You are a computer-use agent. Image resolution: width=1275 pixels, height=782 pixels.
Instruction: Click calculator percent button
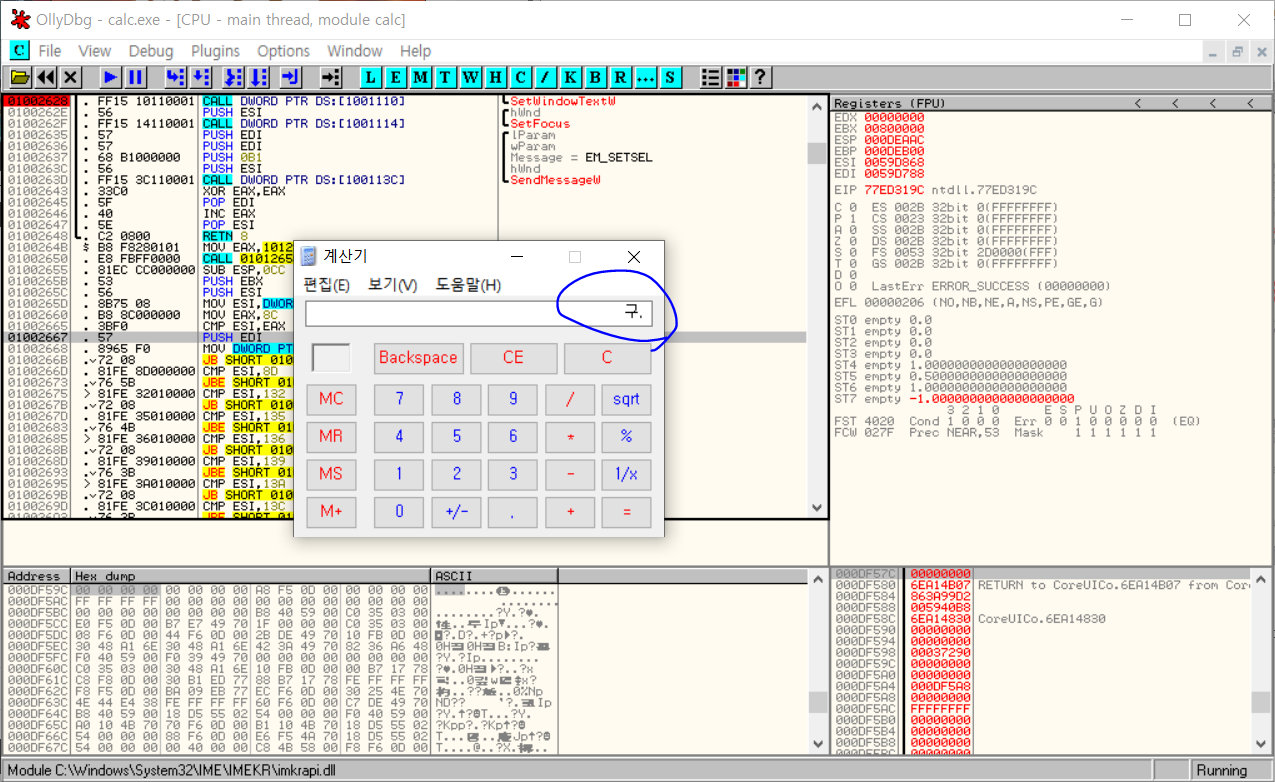[626, 437]
